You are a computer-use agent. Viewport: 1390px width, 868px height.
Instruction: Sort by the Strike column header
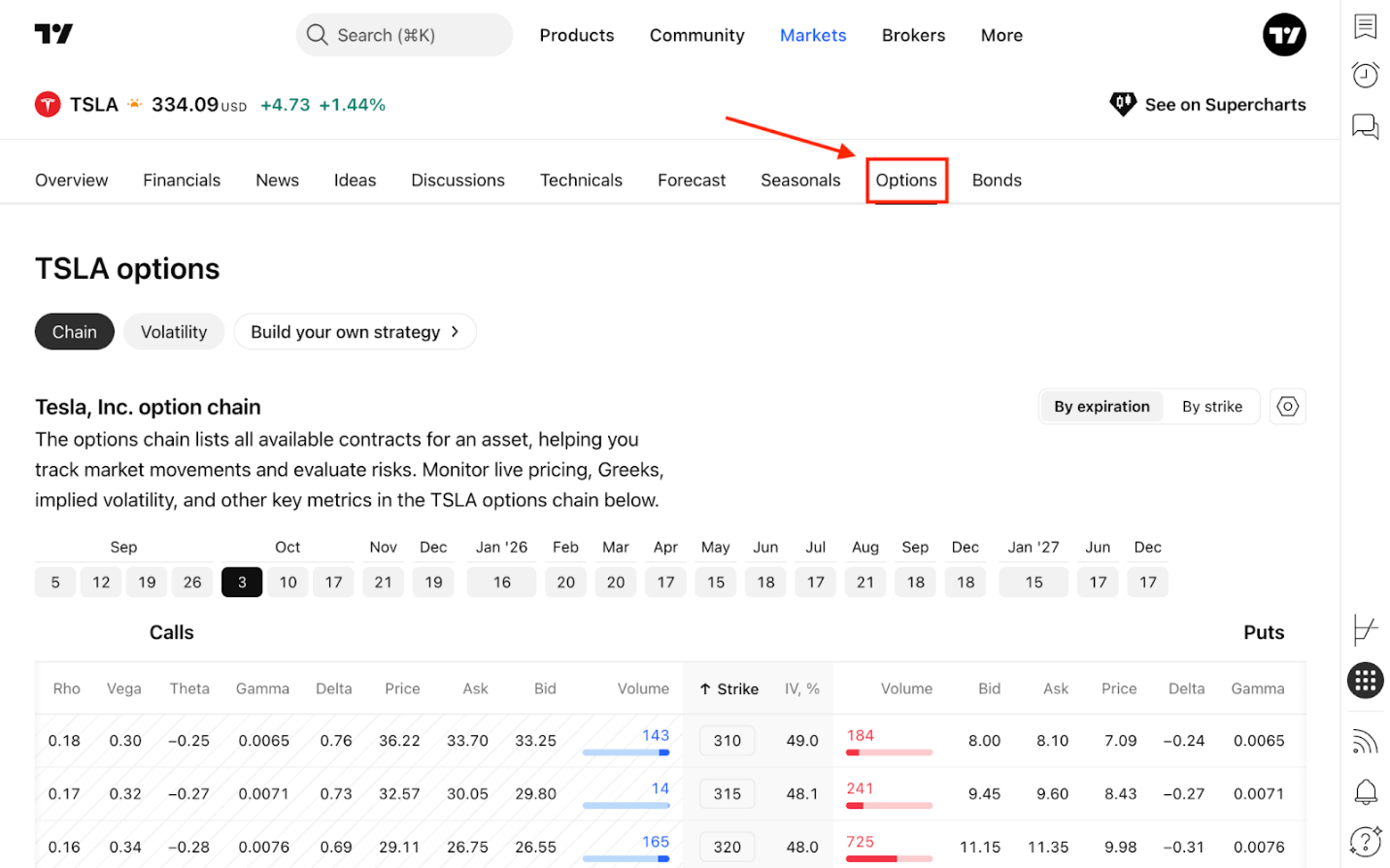[729, 688]
